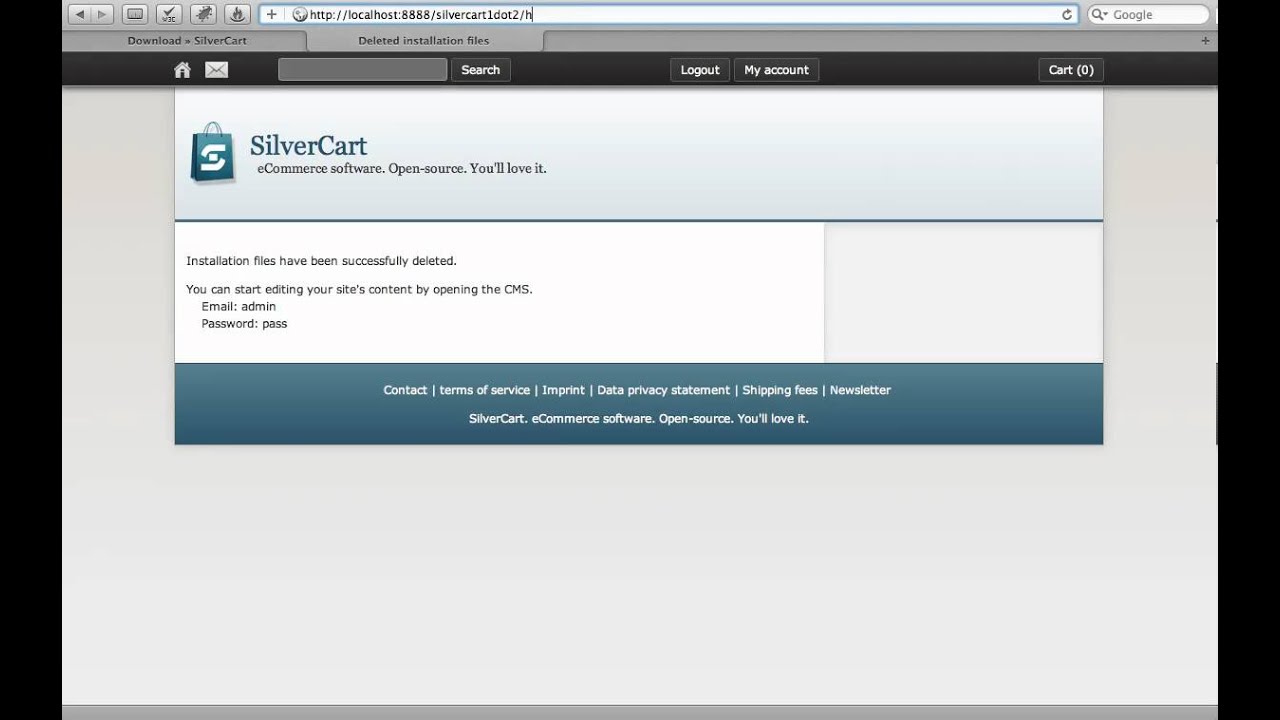1280x720 pixels.
Task: Click the flame toolbar icon
Action: click(237, 14)
